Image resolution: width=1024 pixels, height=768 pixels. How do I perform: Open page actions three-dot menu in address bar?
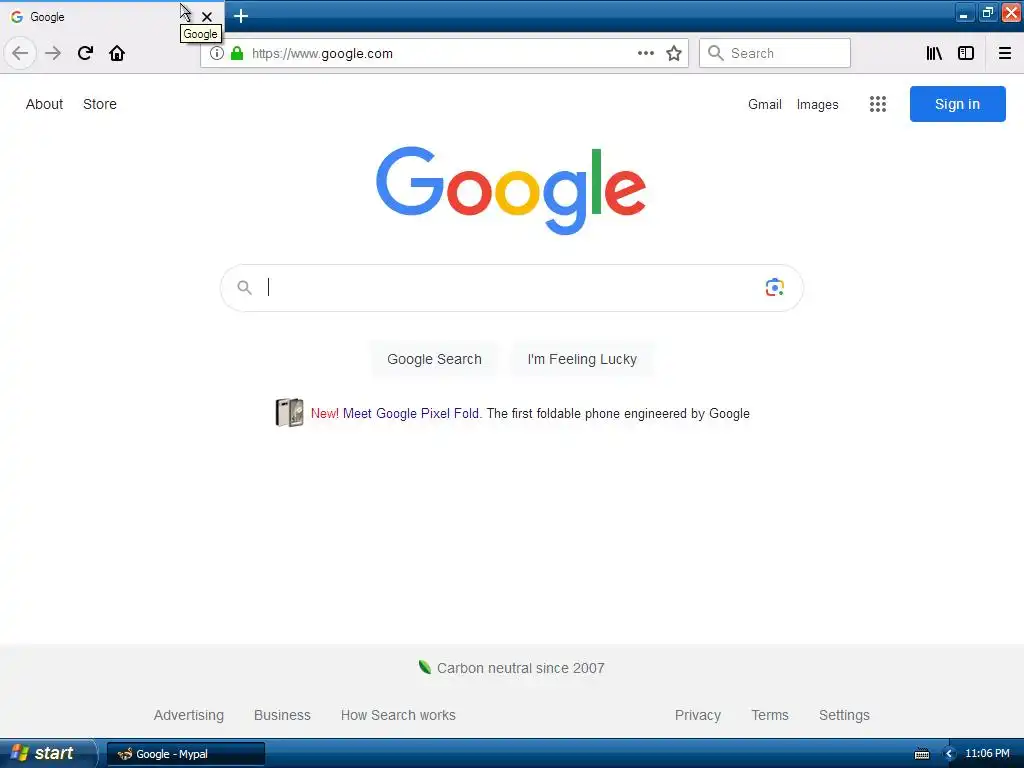pyautogui.click(x=646, y=53)
